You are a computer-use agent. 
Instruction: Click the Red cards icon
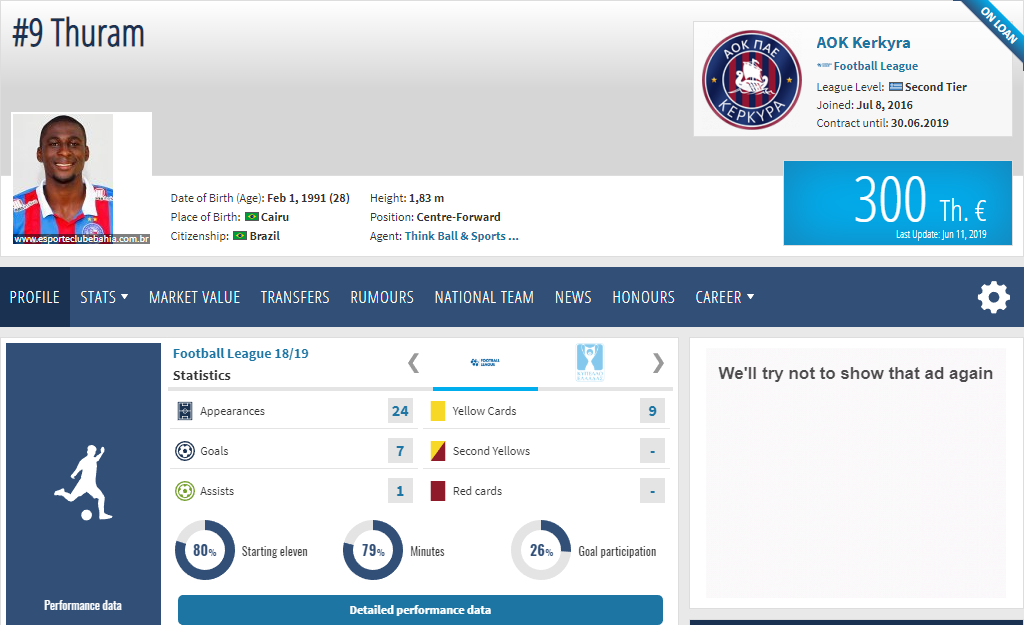(x=438, y=490)
